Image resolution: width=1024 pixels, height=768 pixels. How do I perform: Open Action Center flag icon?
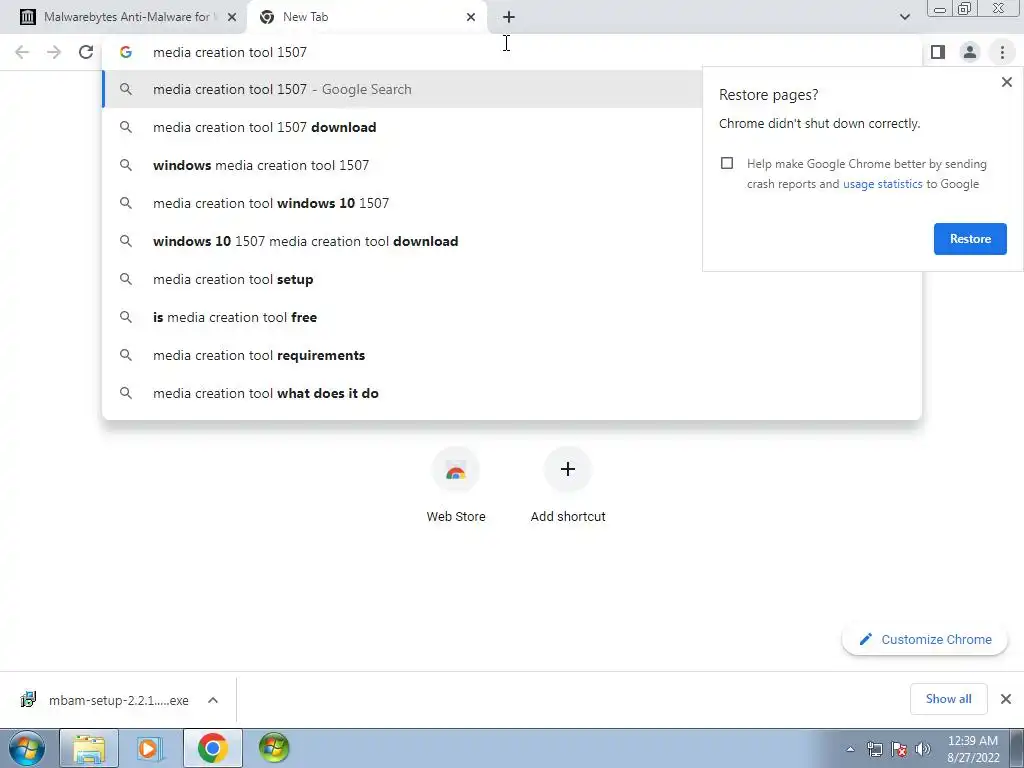tap(899, 749)
